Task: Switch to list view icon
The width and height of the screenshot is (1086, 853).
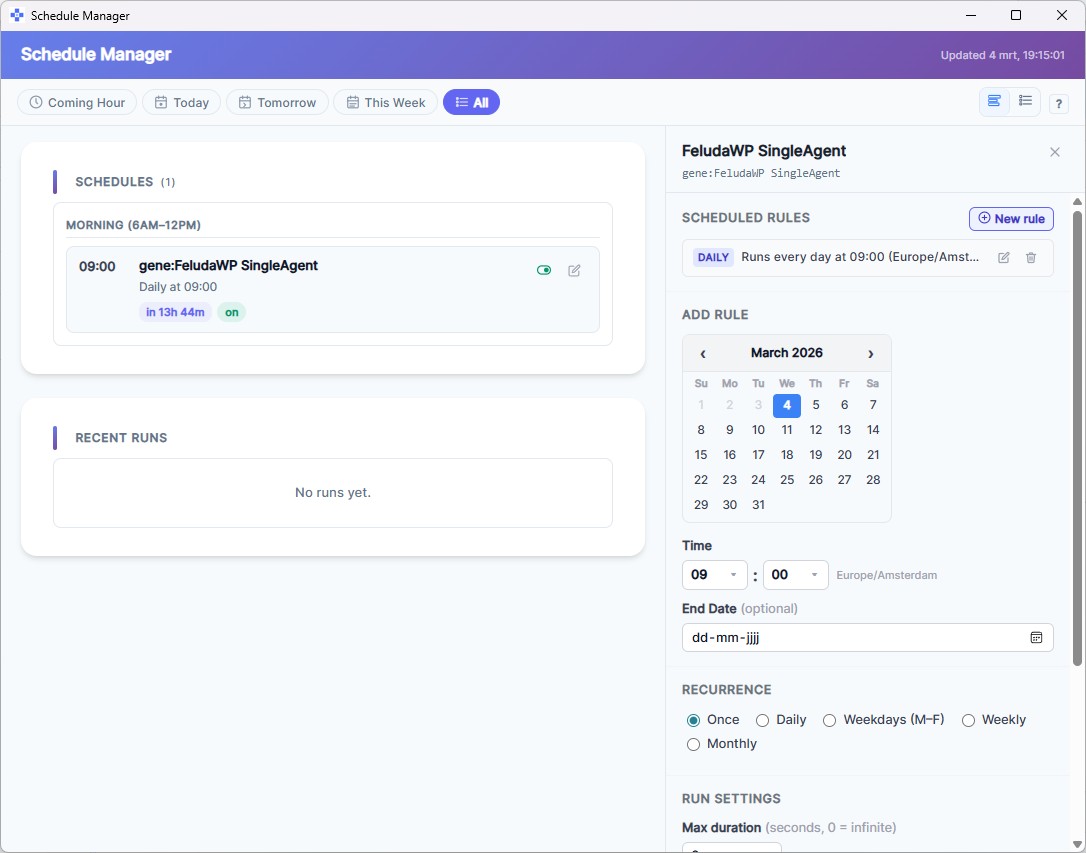Action: click(x=1025, y=102)
